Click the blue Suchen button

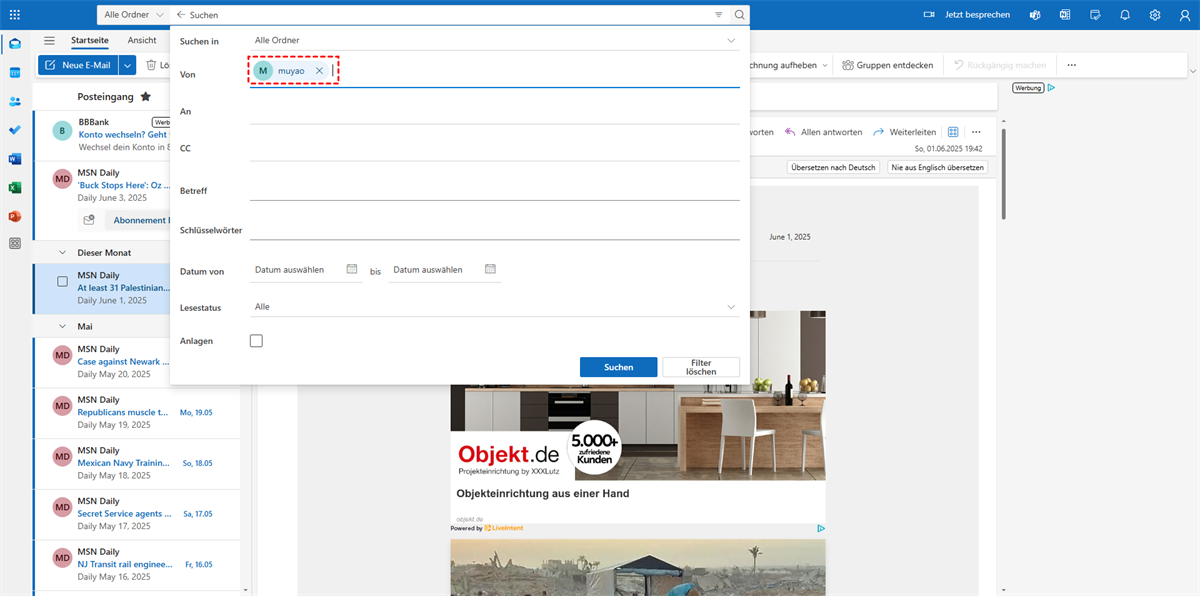[x=619, y=367]
